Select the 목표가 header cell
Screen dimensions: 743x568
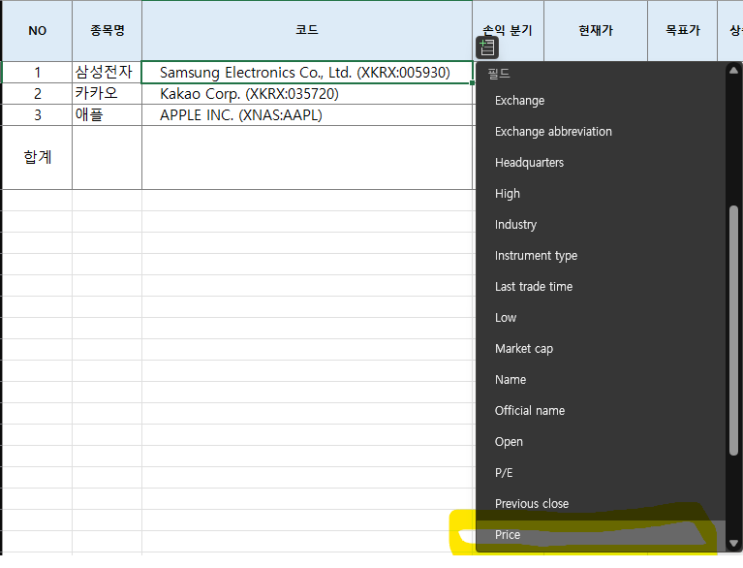[682, 31]
